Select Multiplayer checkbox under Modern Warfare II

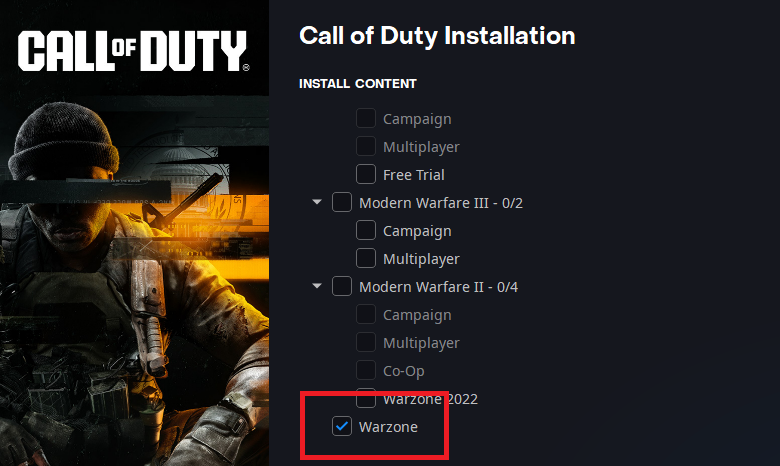pyautogui.click(x=366, y=342)
